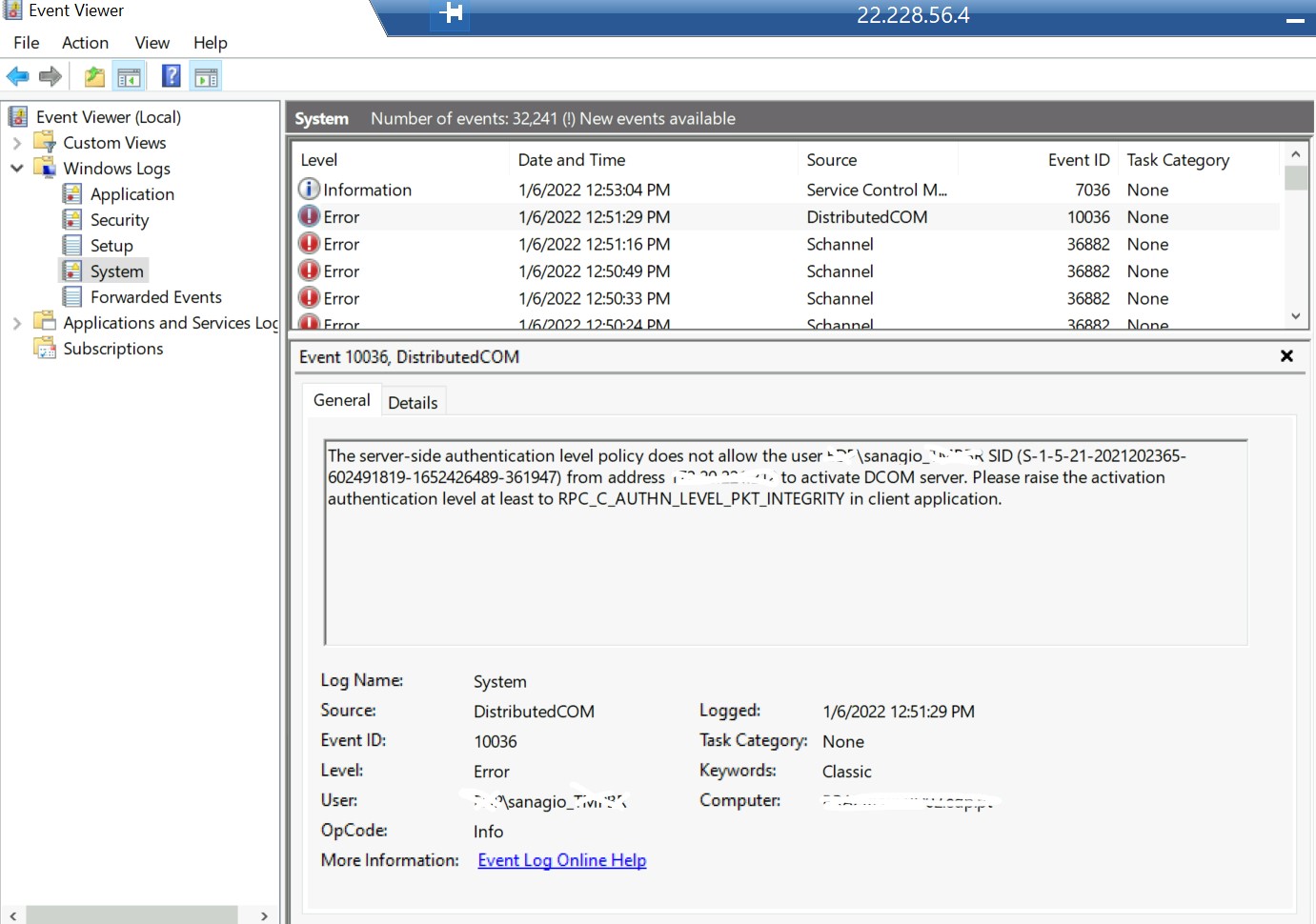Image resolution: width=1316 pixels, height=924 pixels.
Task: Open the Action menu
Action: [x=85, y=43]
